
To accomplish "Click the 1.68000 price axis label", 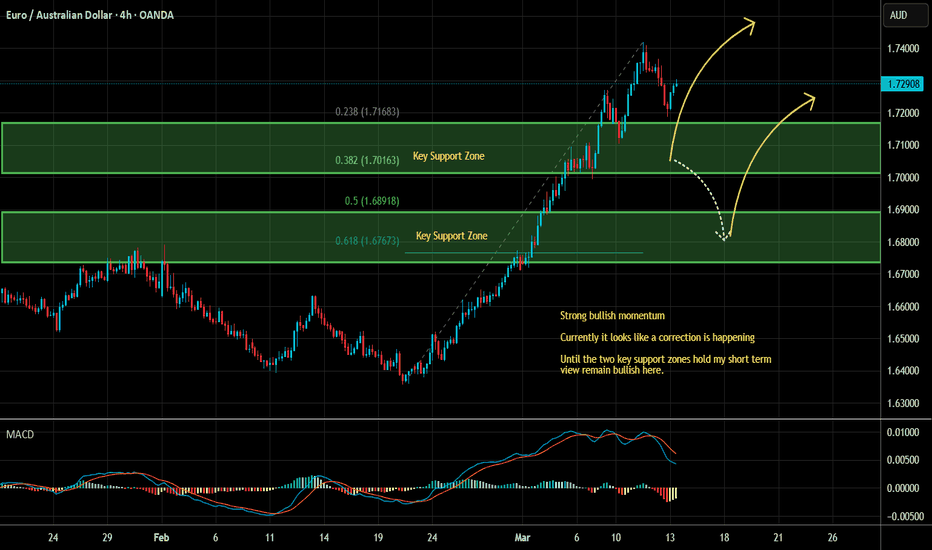I will click(903, 243).
